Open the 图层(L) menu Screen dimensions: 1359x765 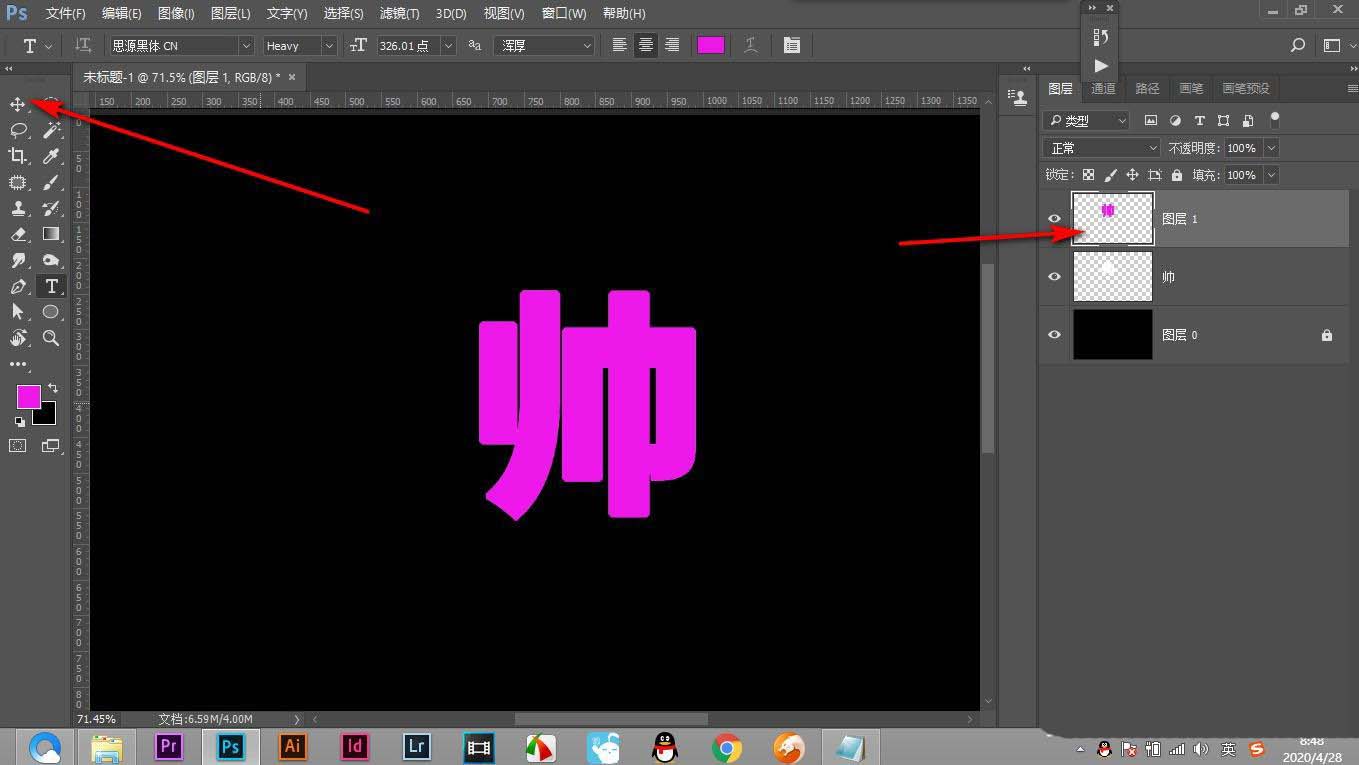tap(231, 14)
